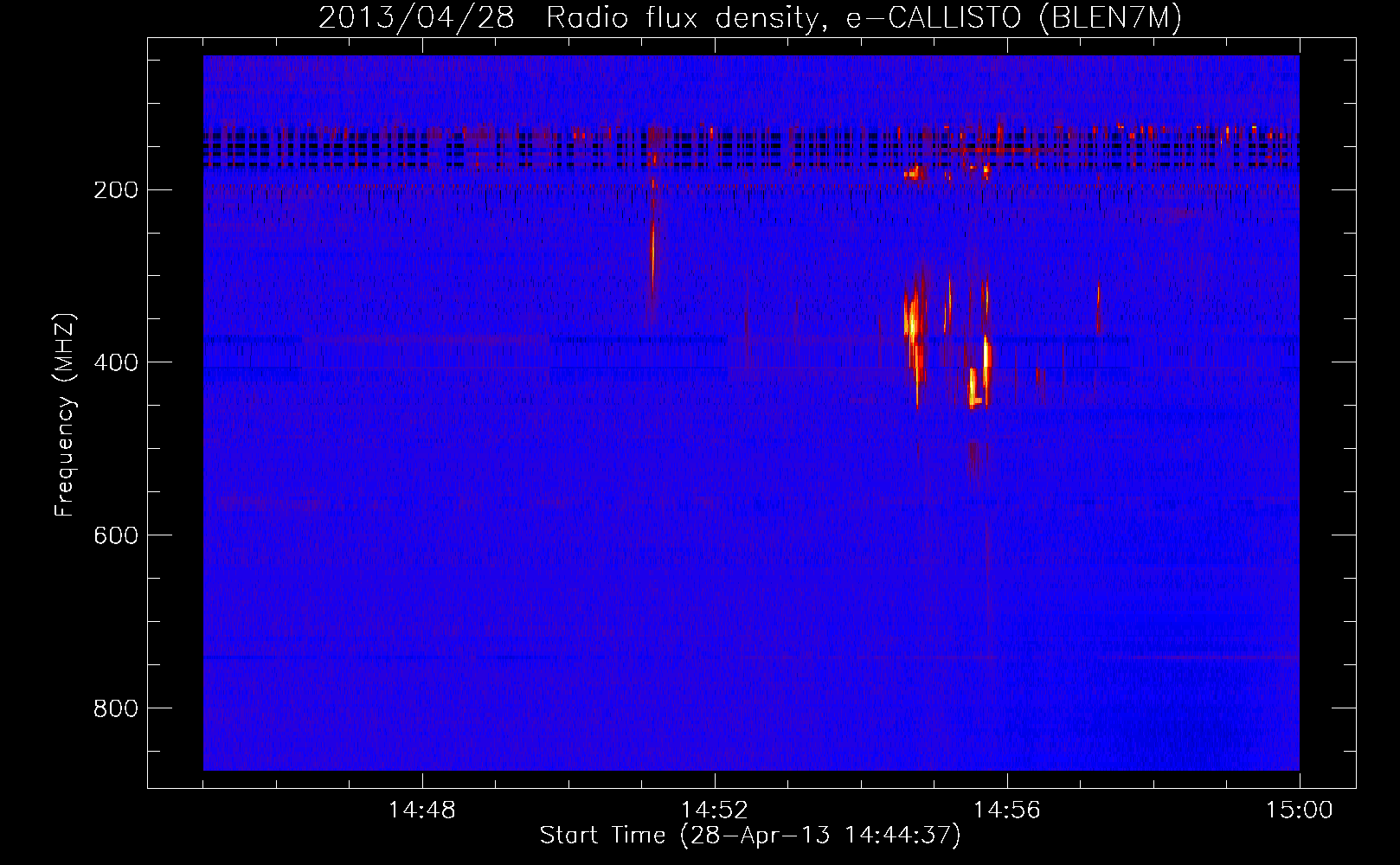Click the 400 frequency tick label
The image size is (1400, 865).
(x=115, y=363)
